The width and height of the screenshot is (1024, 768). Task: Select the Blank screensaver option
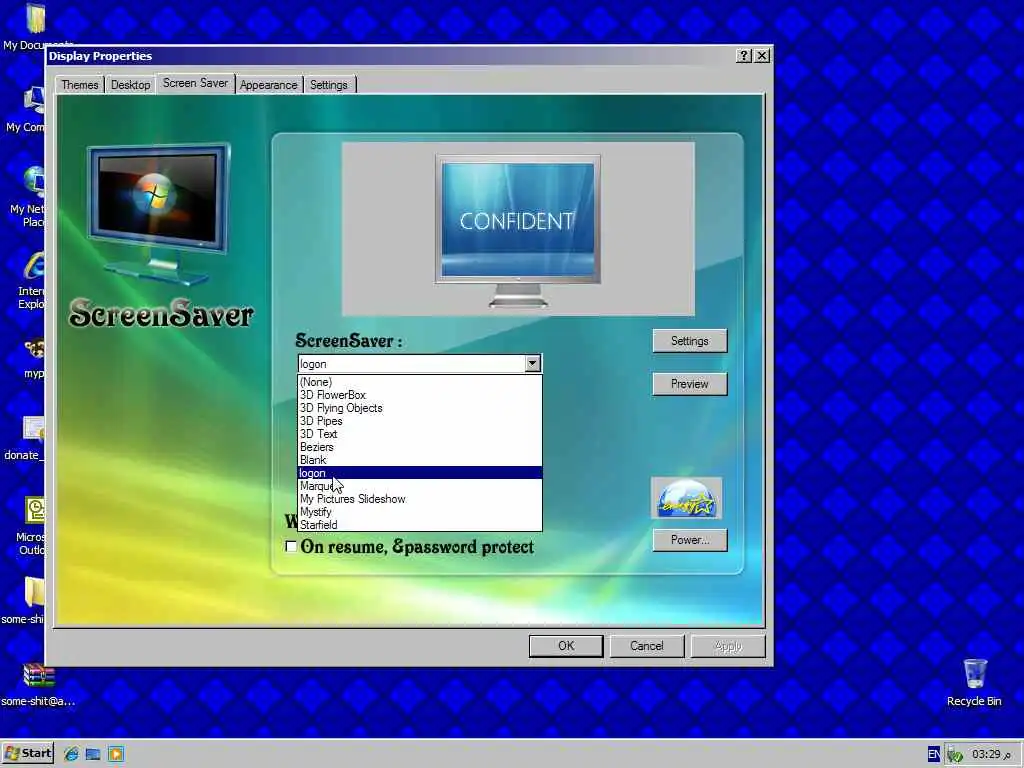[419, 460]
